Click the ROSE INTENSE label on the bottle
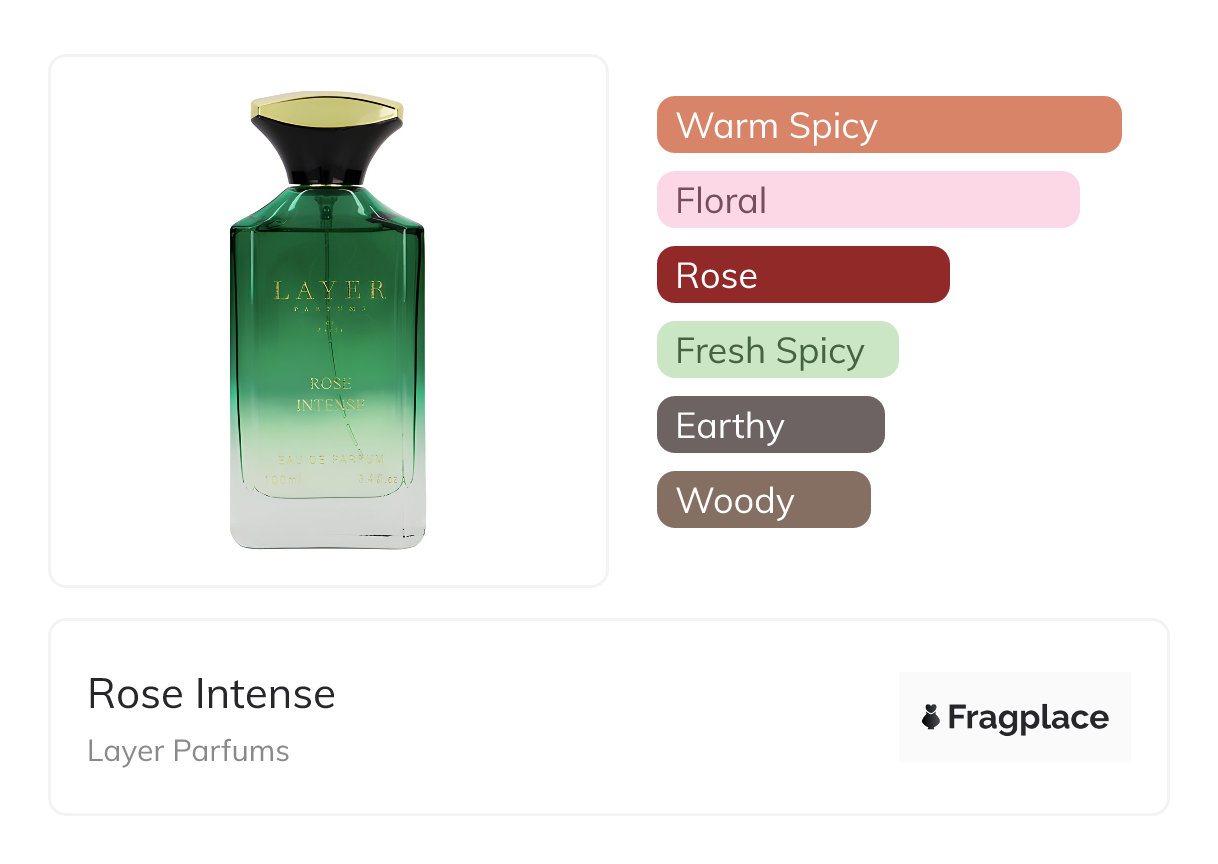1218x864 pixels. [330, 394]
